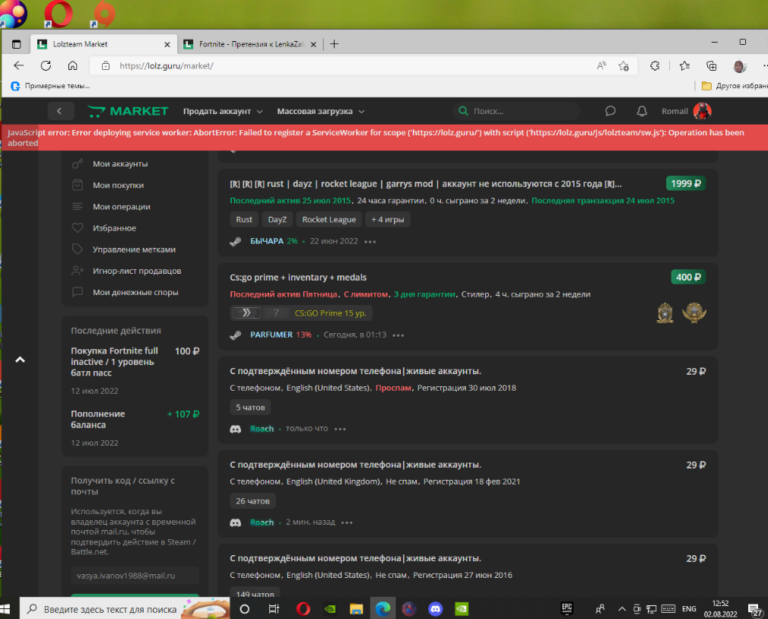Click the Romail profile avatar

(702, 111)
